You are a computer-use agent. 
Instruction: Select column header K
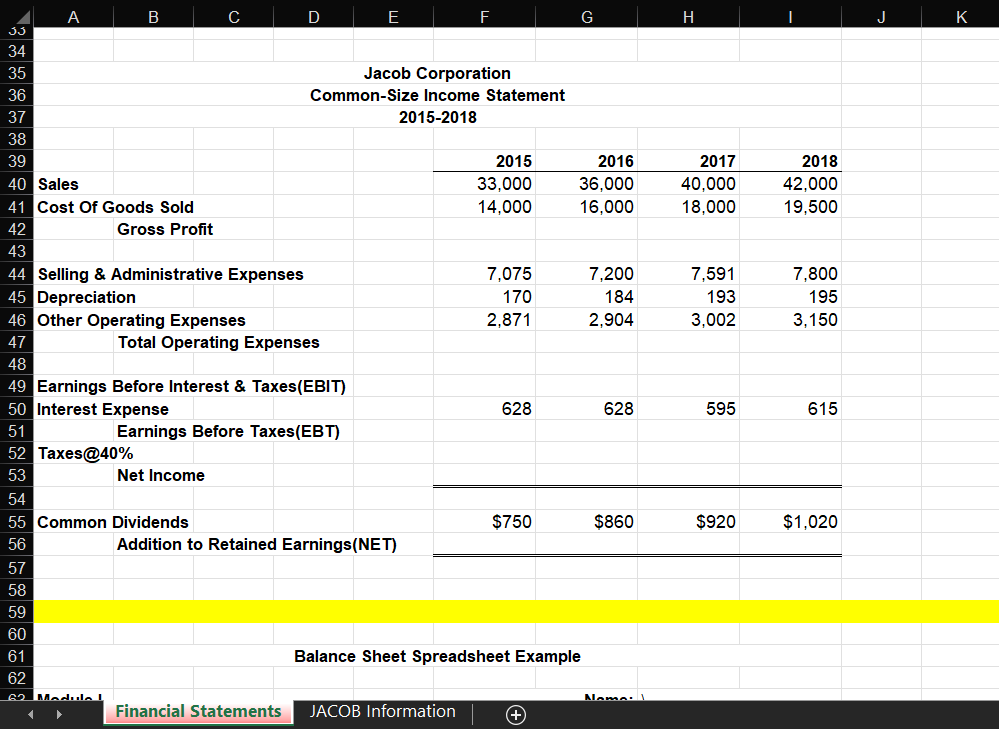click(960, 17)
